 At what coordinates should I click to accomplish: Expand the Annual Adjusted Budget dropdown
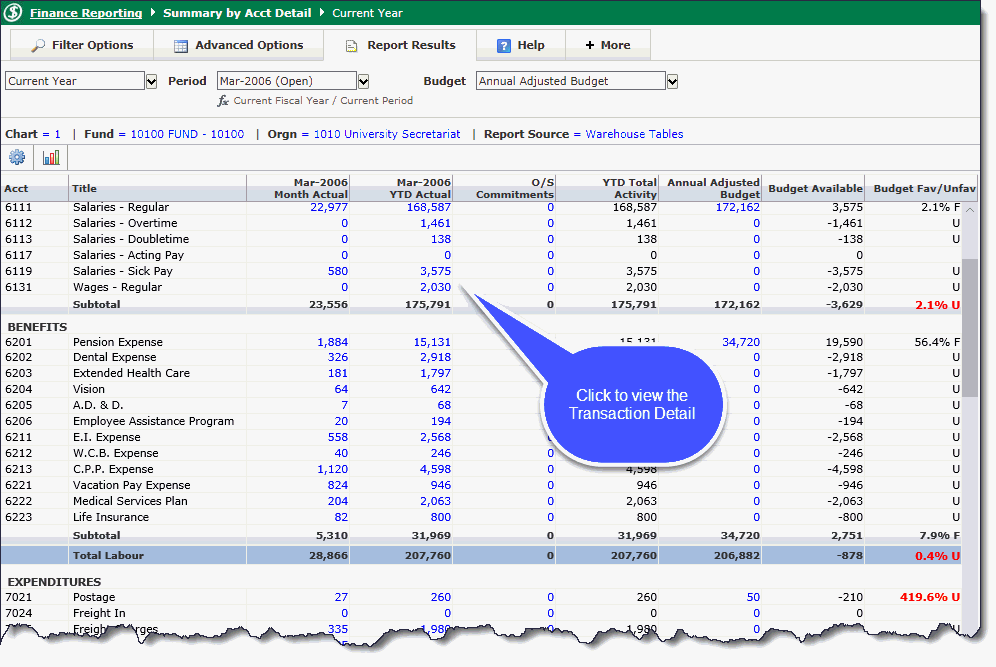click(x=673, y=81)
